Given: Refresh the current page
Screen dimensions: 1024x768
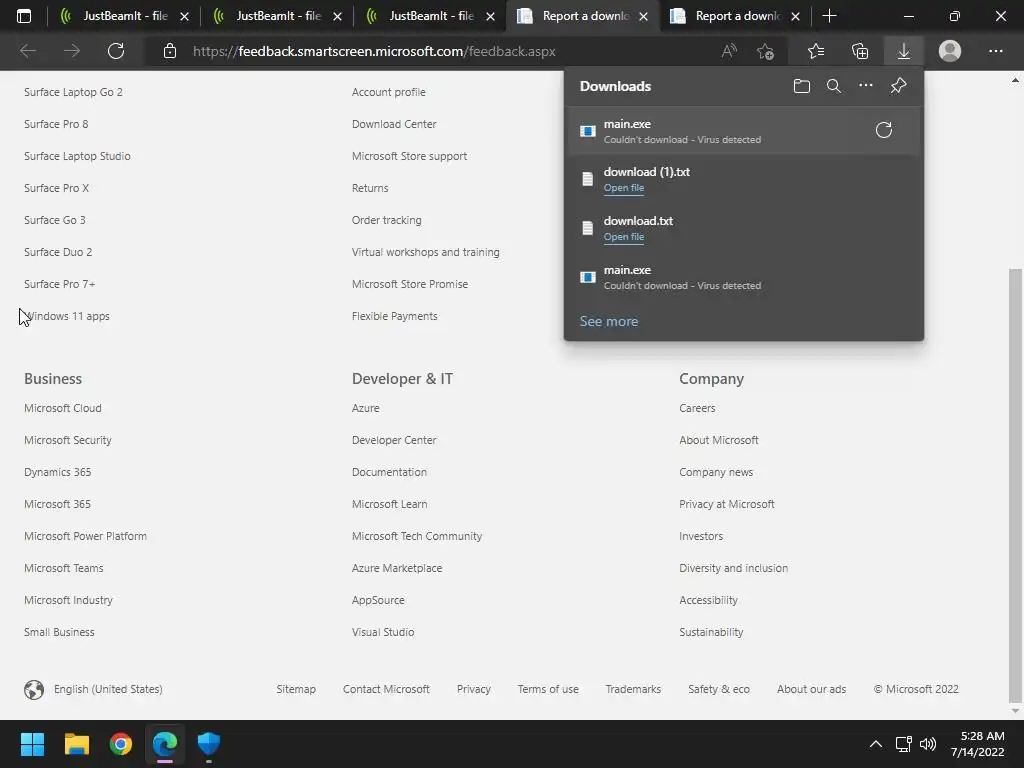Looking at the screenshot, I should tap(116, 51).
